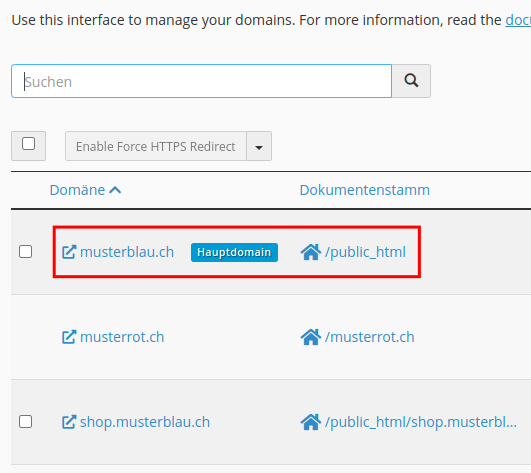Open the documentation link
The image size is (531, 473).
point(518,20)
